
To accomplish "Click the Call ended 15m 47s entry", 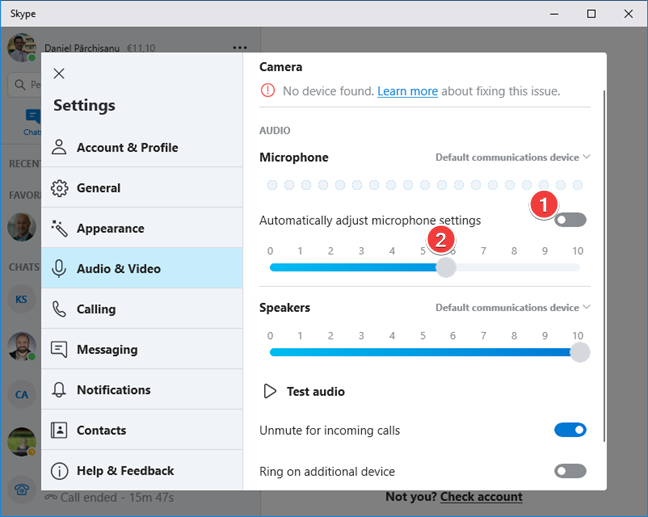I will click(110, 497).
